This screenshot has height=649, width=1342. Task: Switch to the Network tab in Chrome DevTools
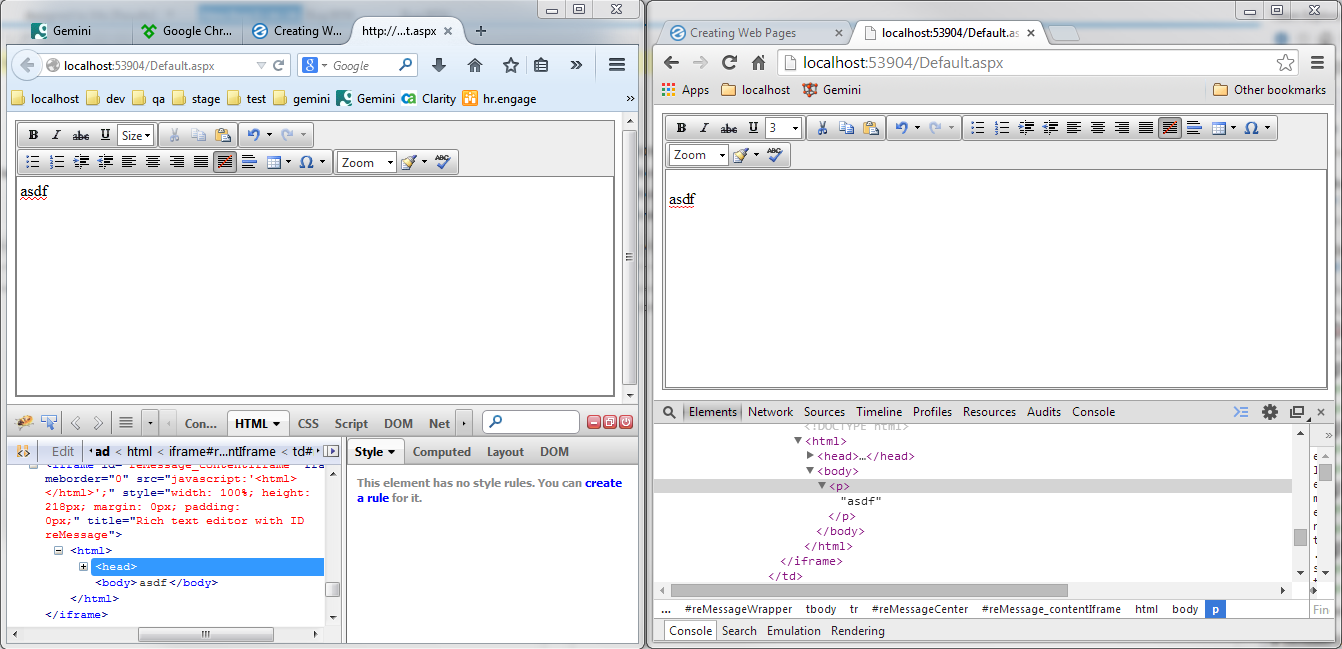[770, 412]
